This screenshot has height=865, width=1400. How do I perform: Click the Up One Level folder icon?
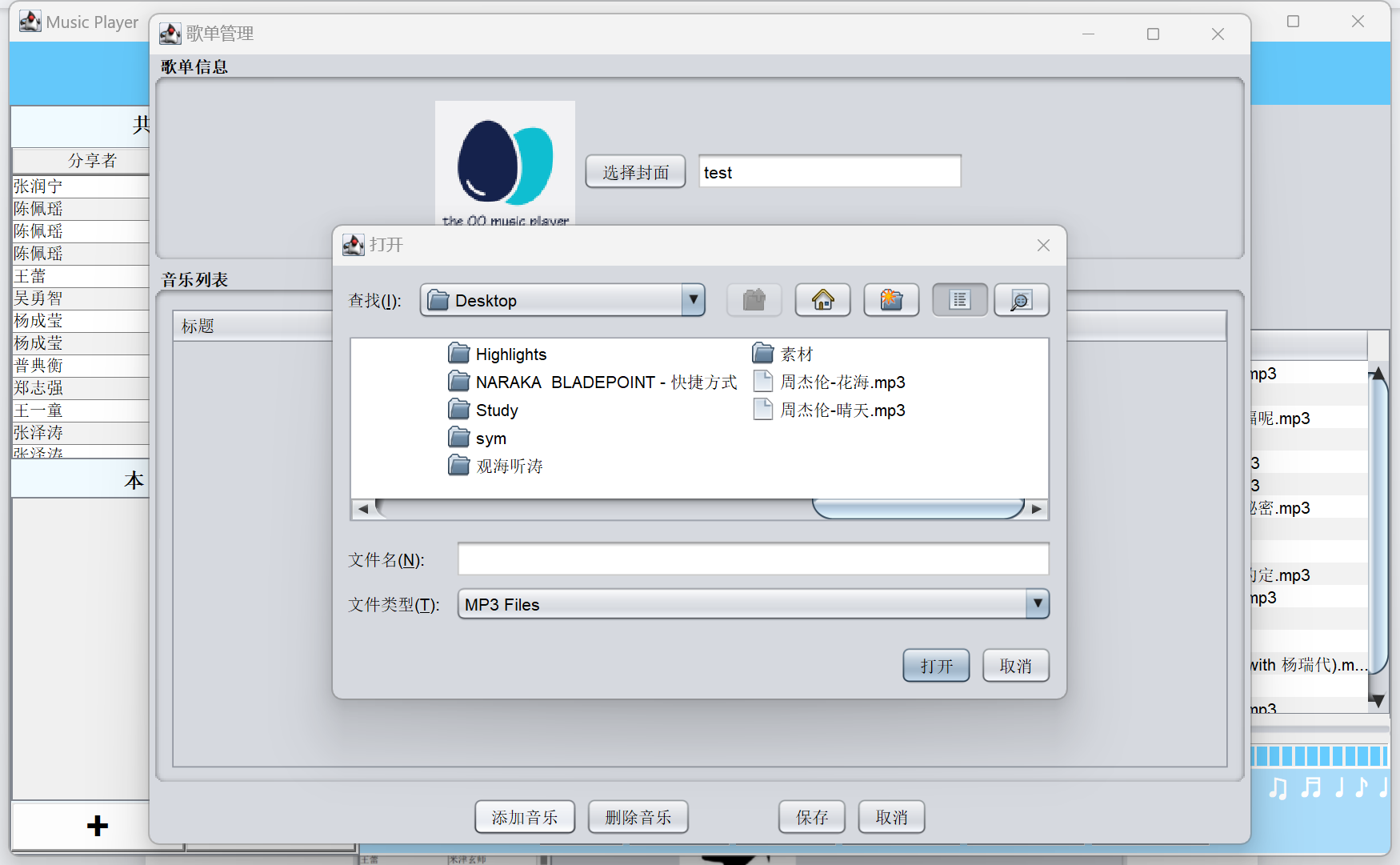coord(754,300)
